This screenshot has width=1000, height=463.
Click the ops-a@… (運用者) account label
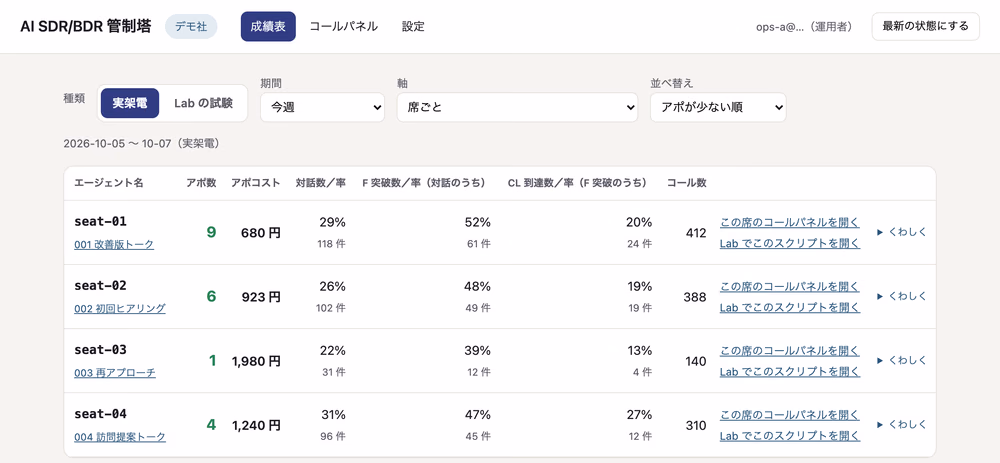coord(805,27)
